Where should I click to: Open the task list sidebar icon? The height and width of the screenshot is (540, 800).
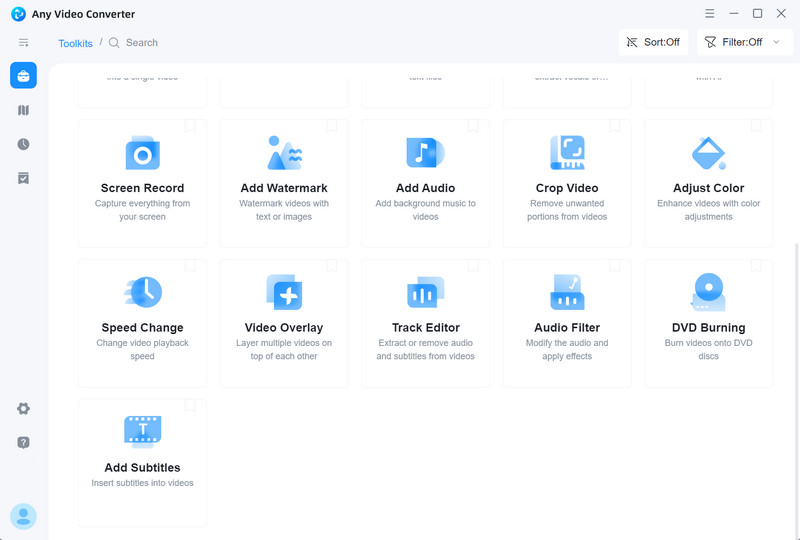[x=23, y=178]
